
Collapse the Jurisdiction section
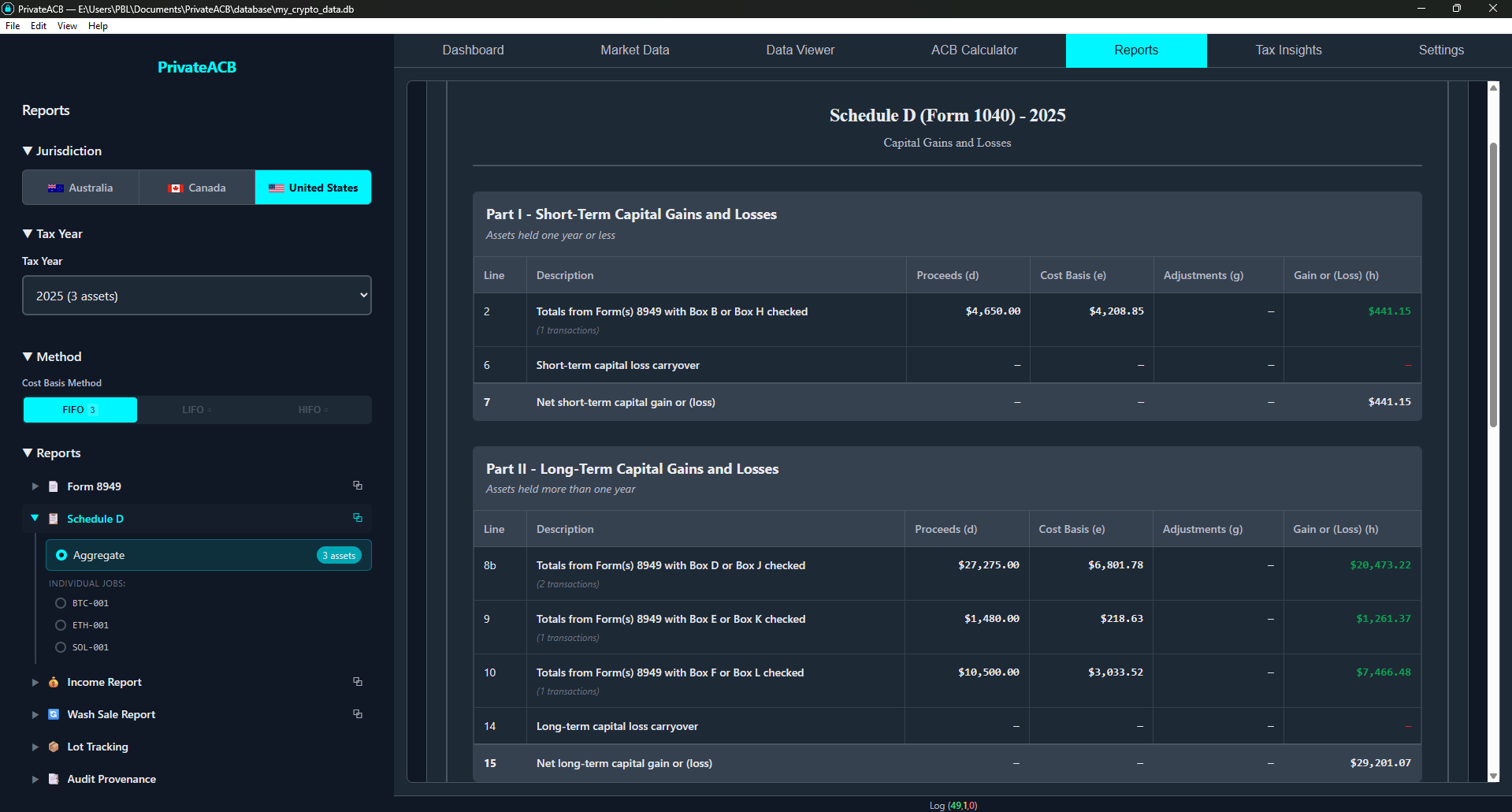(x=28, y=151)
